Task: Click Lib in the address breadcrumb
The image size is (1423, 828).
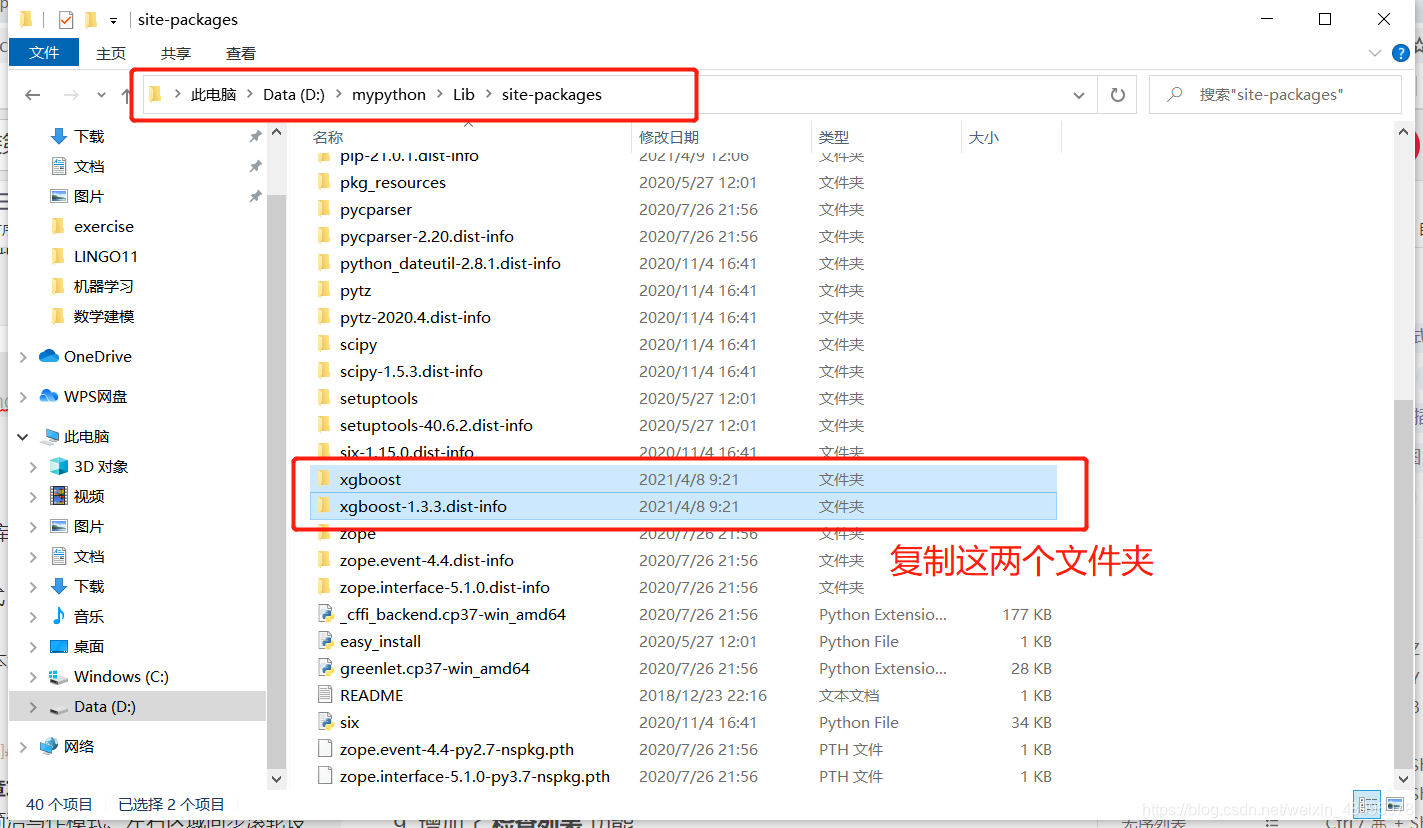Action: (x=464, y=95)
